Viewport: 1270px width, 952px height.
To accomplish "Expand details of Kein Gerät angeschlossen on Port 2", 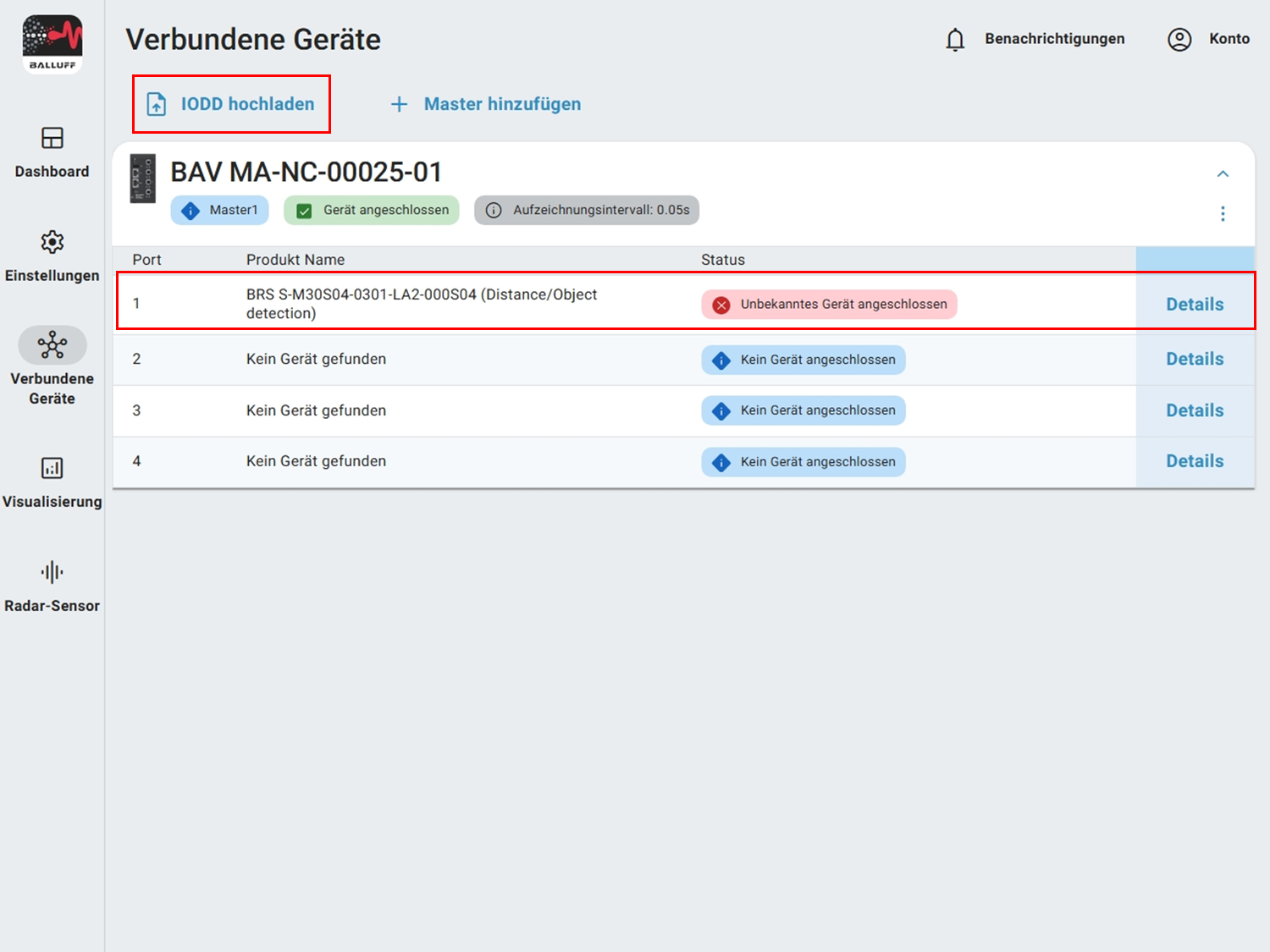I will point(802,359).
